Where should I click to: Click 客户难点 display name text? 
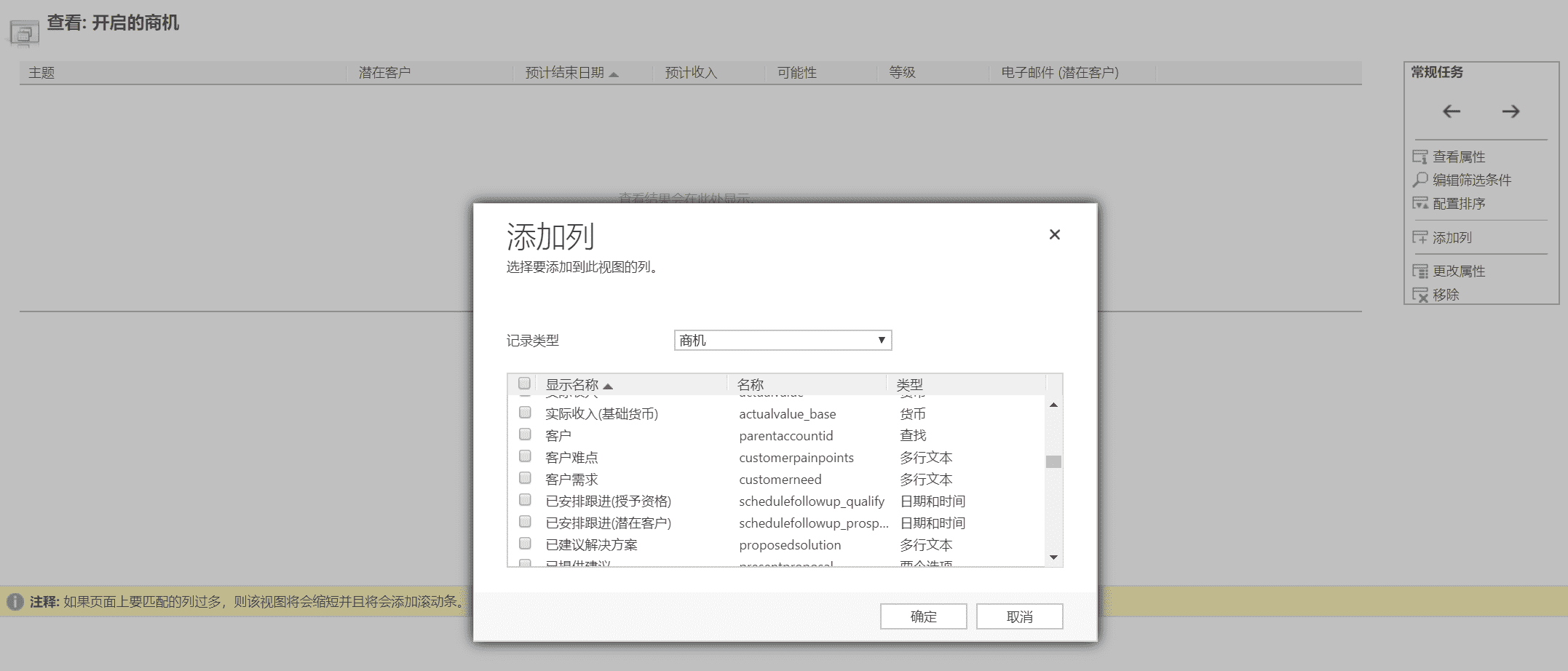coord(571,458)
